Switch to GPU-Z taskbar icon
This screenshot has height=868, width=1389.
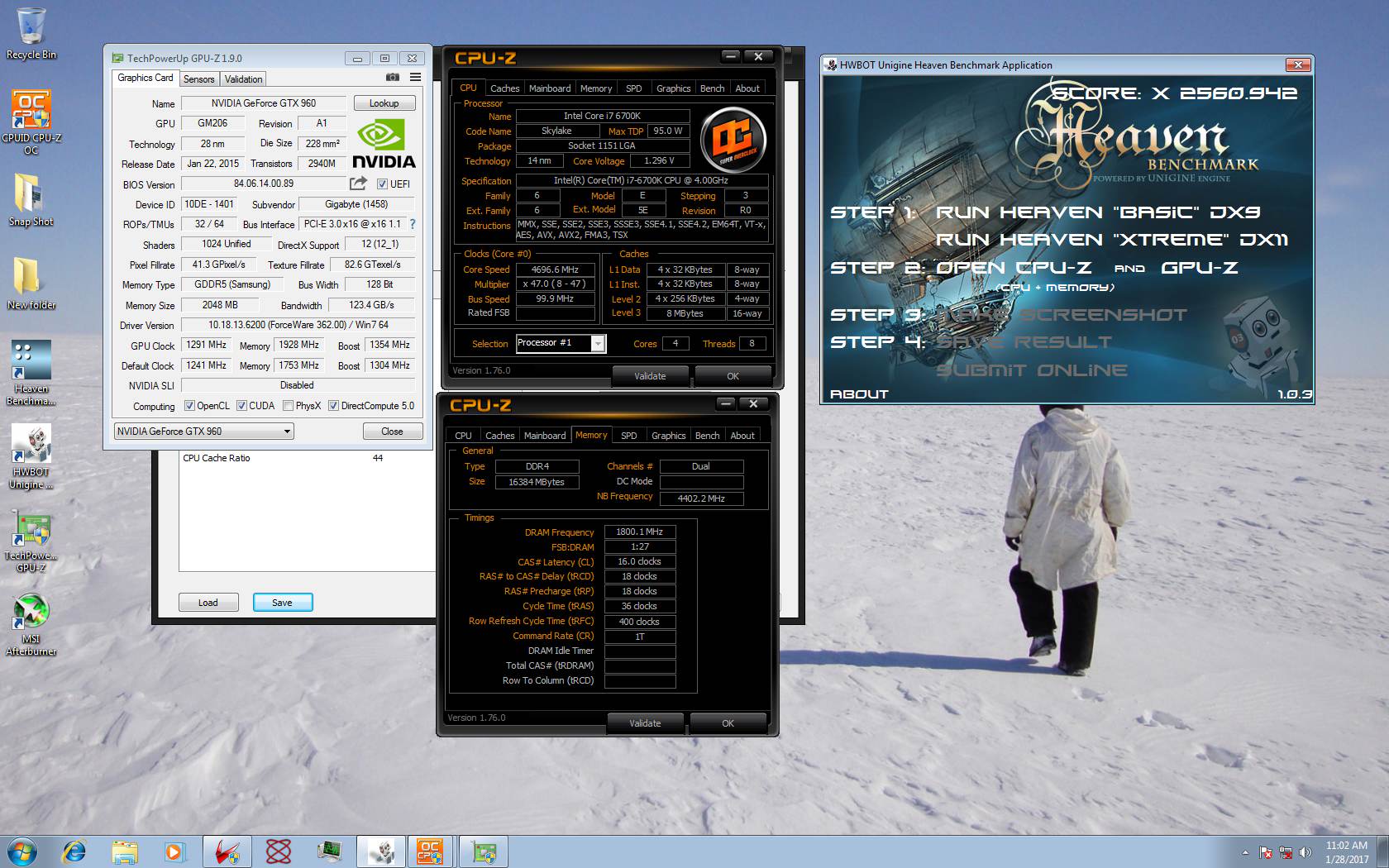click(483, 851)
